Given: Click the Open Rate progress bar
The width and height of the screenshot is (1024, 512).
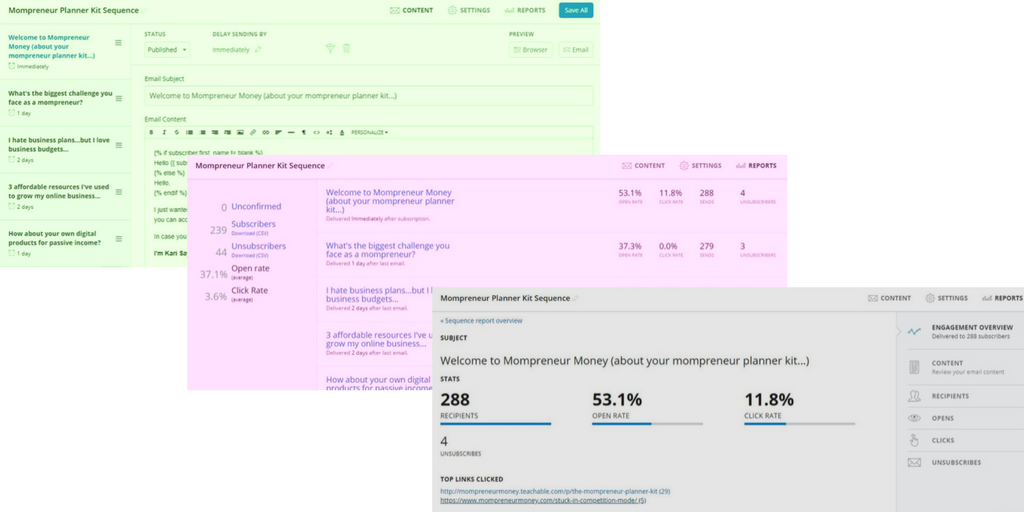Looking at the screenshot, I should pyautogui.click(x=647, y=424).
